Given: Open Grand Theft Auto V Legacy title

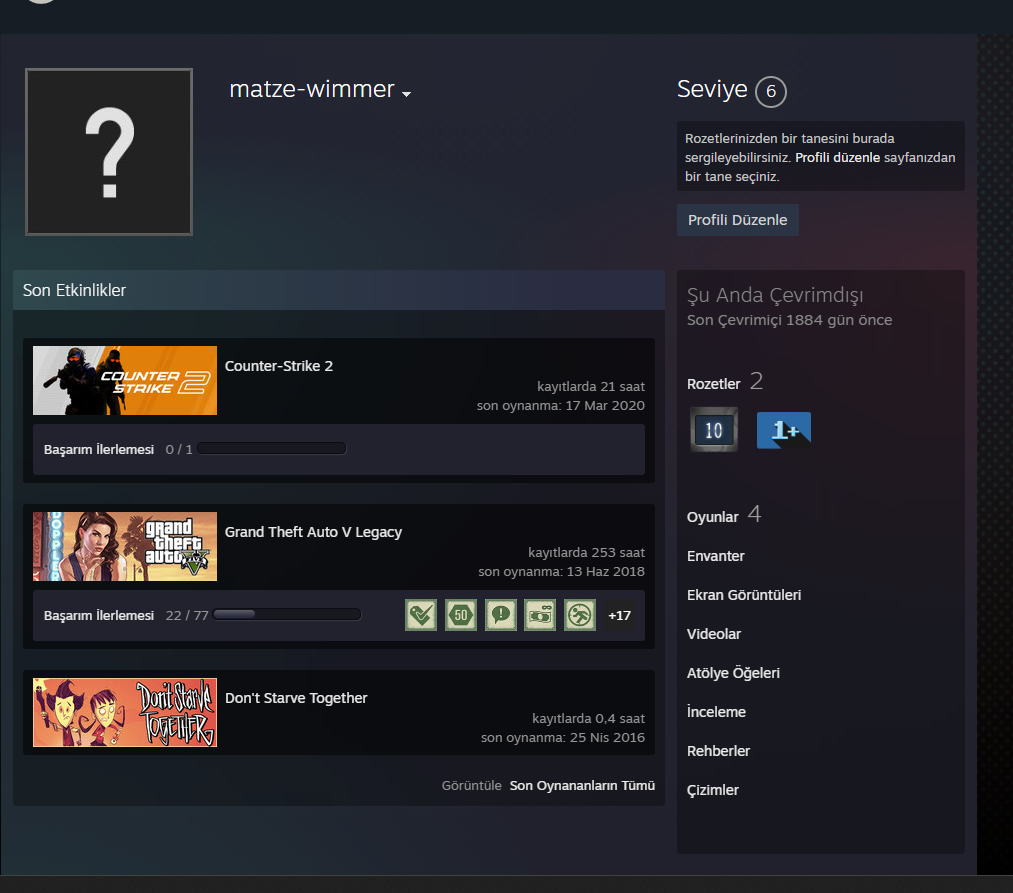Looking at the screenshot, I should pyautogui.click(x=313, y=532).
